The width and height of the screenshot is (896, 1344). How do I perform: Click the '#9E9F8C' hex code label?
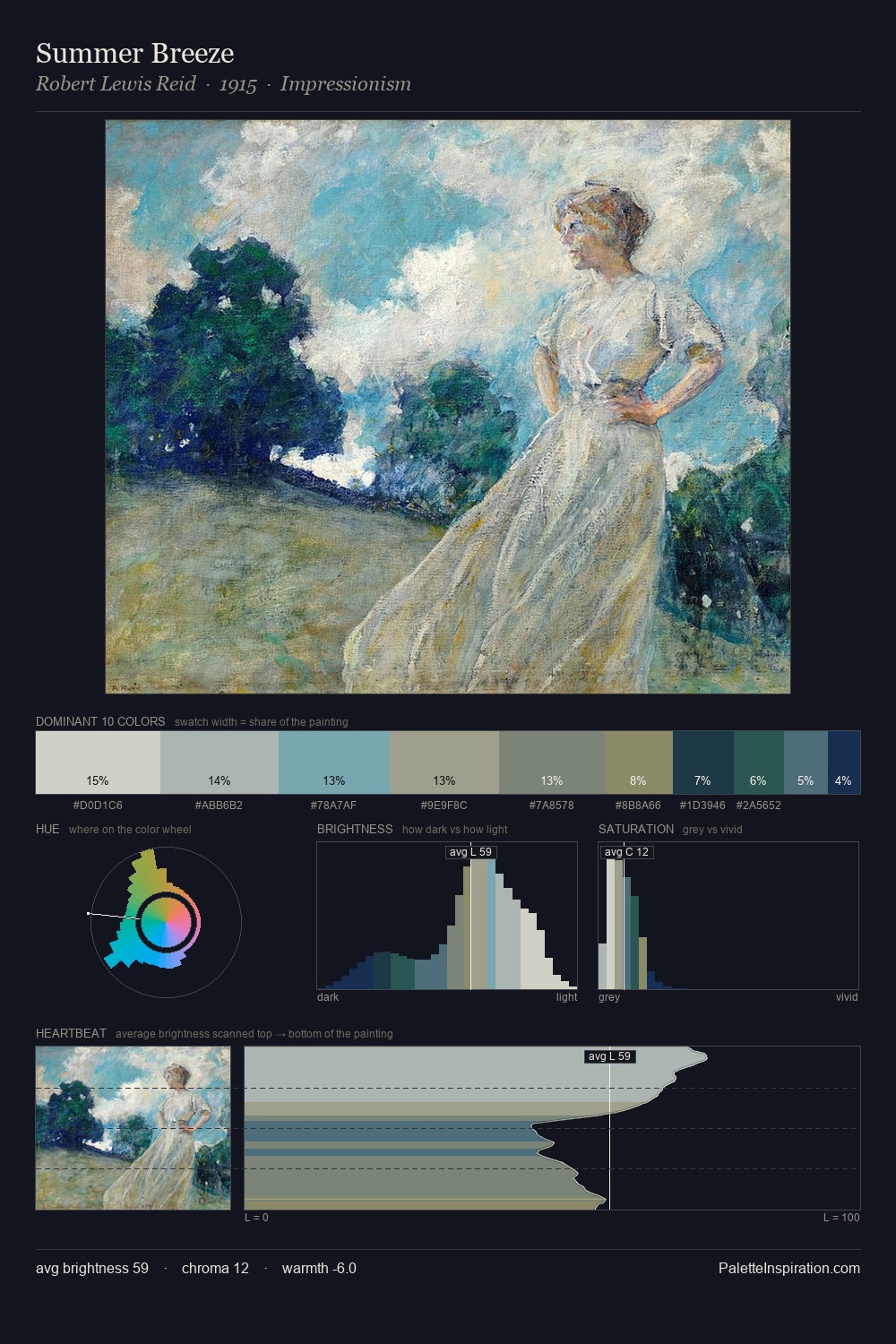[x=444, y=805]
